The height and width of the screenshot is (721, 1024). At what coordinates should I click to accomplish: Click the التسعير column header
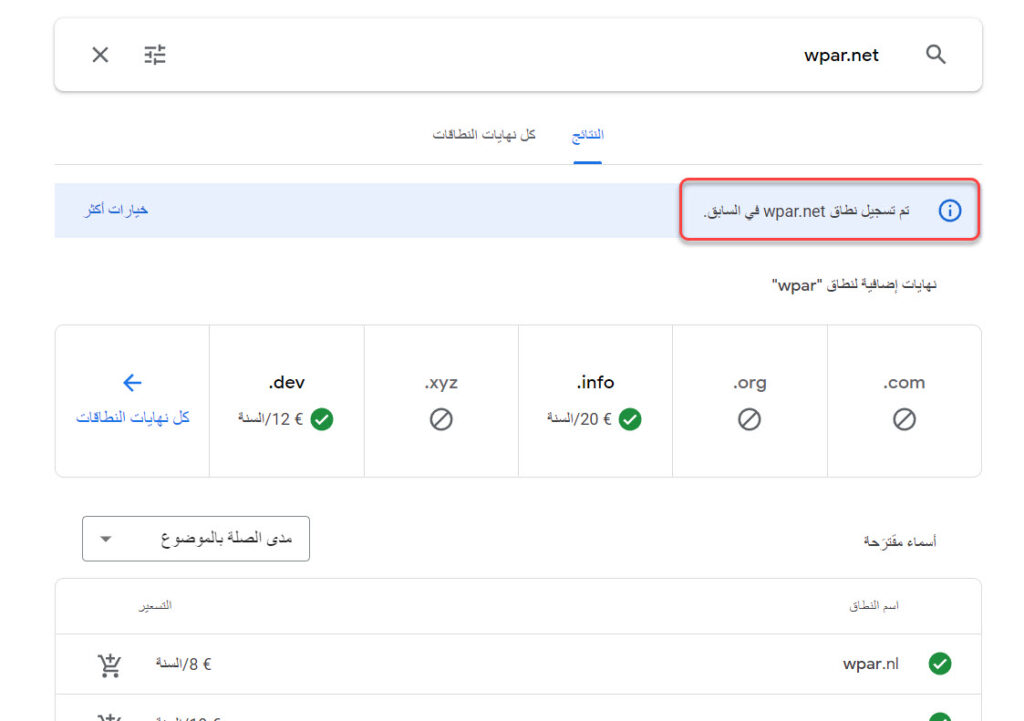click(x=155, y=606)
